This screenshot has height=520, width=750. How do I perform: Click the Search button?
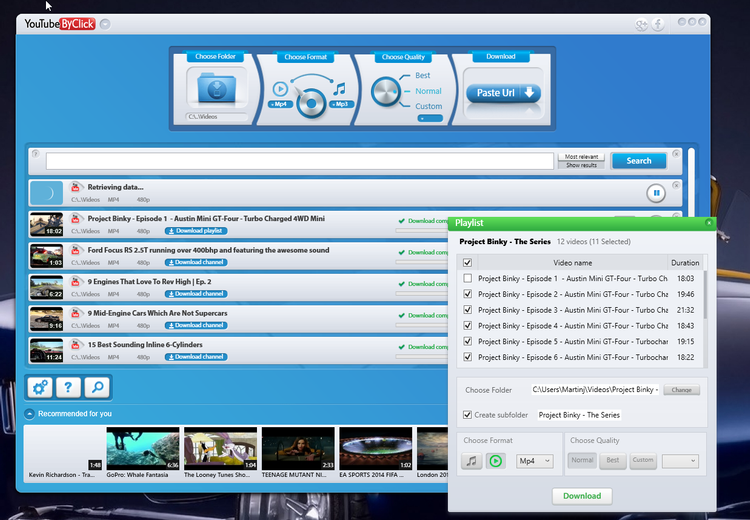point(639,161)
